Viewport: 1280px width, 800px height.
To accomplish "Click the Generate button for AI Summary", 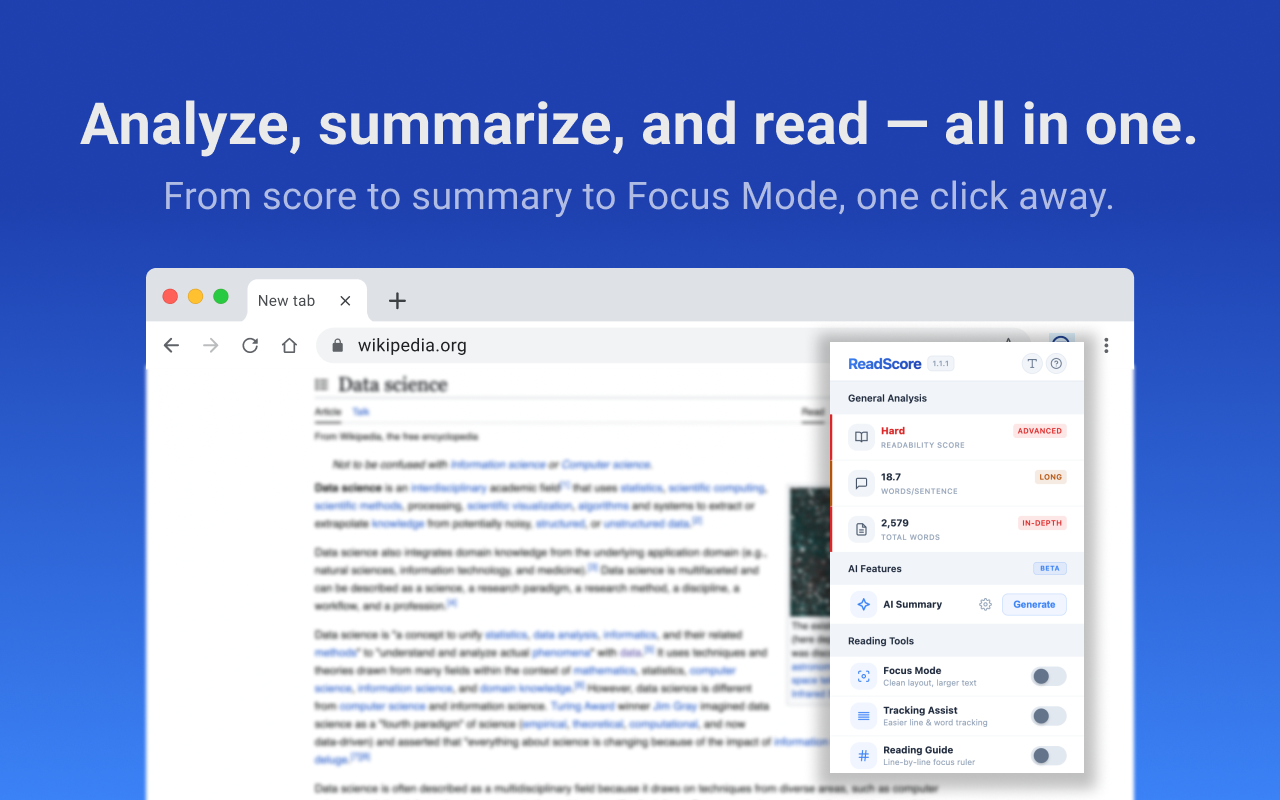I will [x=1034, y=604].
